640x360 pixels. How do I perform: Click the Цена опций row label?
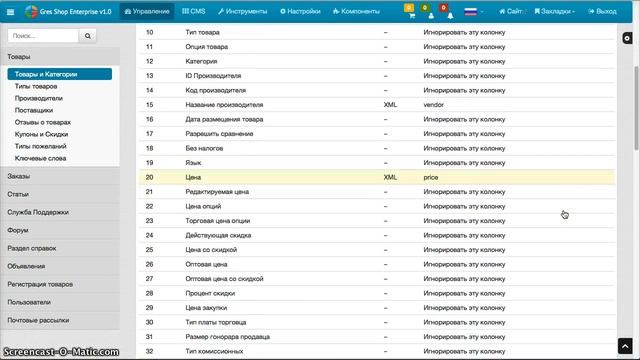tap(203, 206)
